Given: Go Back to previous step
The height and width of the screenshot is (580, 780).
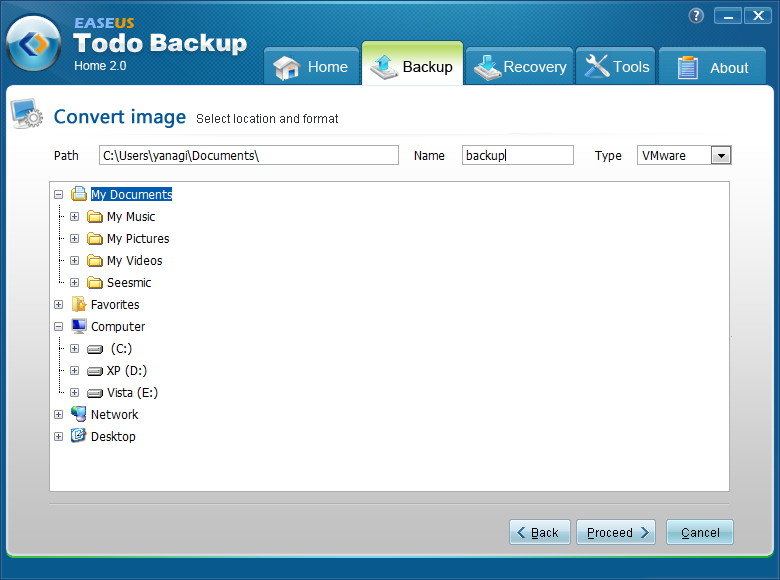Looking at the screenshot, I should (x=540, y=532).
